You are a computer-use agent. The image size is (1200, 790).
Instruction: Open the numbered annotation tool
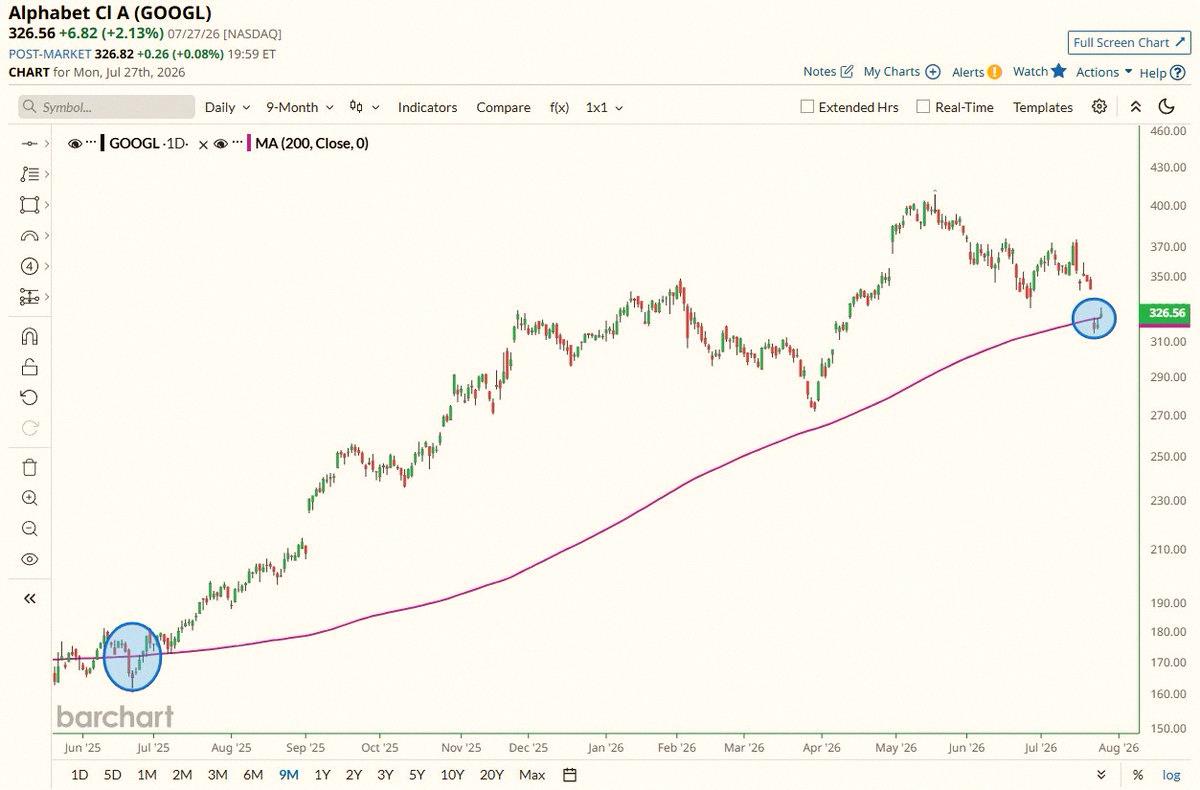pos(29,266)
